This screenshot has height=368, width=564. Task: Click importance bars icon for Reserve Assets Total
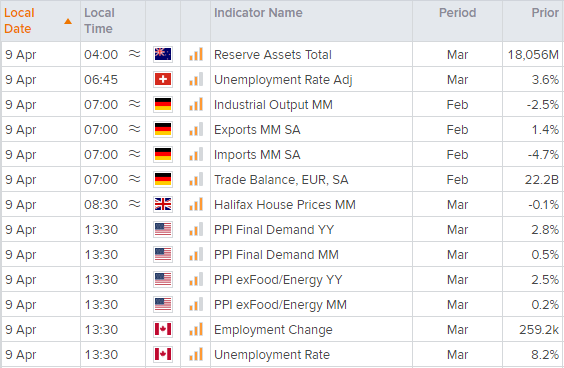[x=196, y=54]
